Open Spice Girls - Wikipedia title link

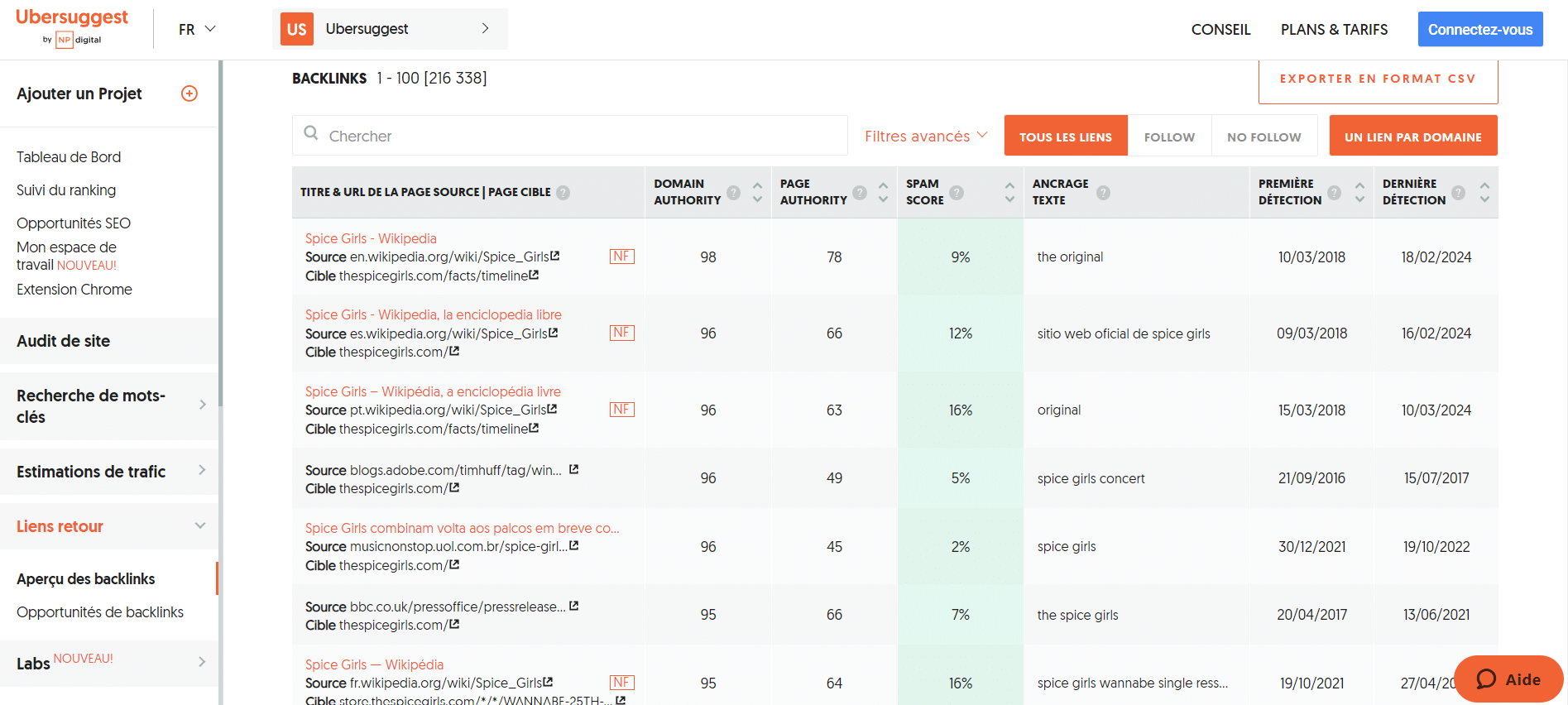[x=371, y=238]
